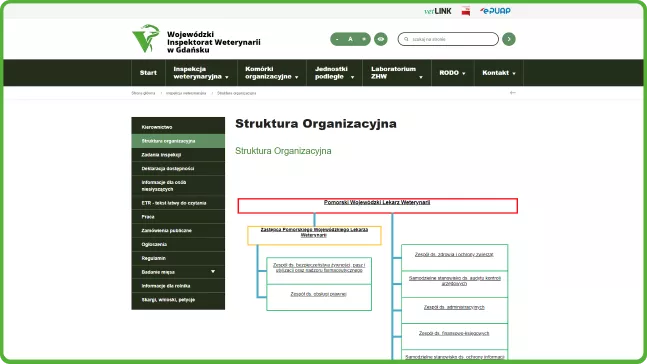Image resolution: width=647 pixels, height=364 pixels.
Task: Open Informacje dla rolnika sidebar item
Action: click(x=178, y=286)
